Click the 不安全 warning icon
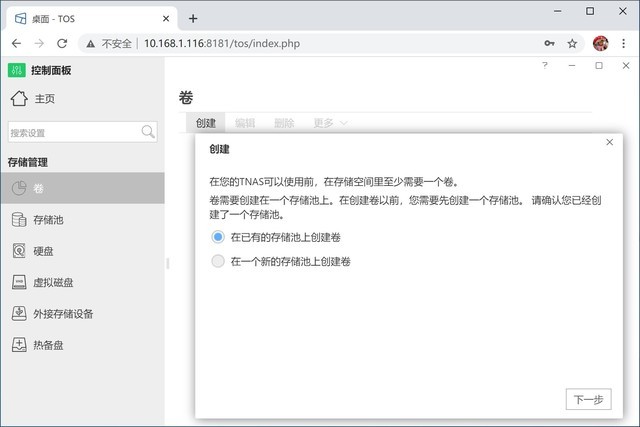The height and width of the screenshot is (427, 640). pos(91,44)
